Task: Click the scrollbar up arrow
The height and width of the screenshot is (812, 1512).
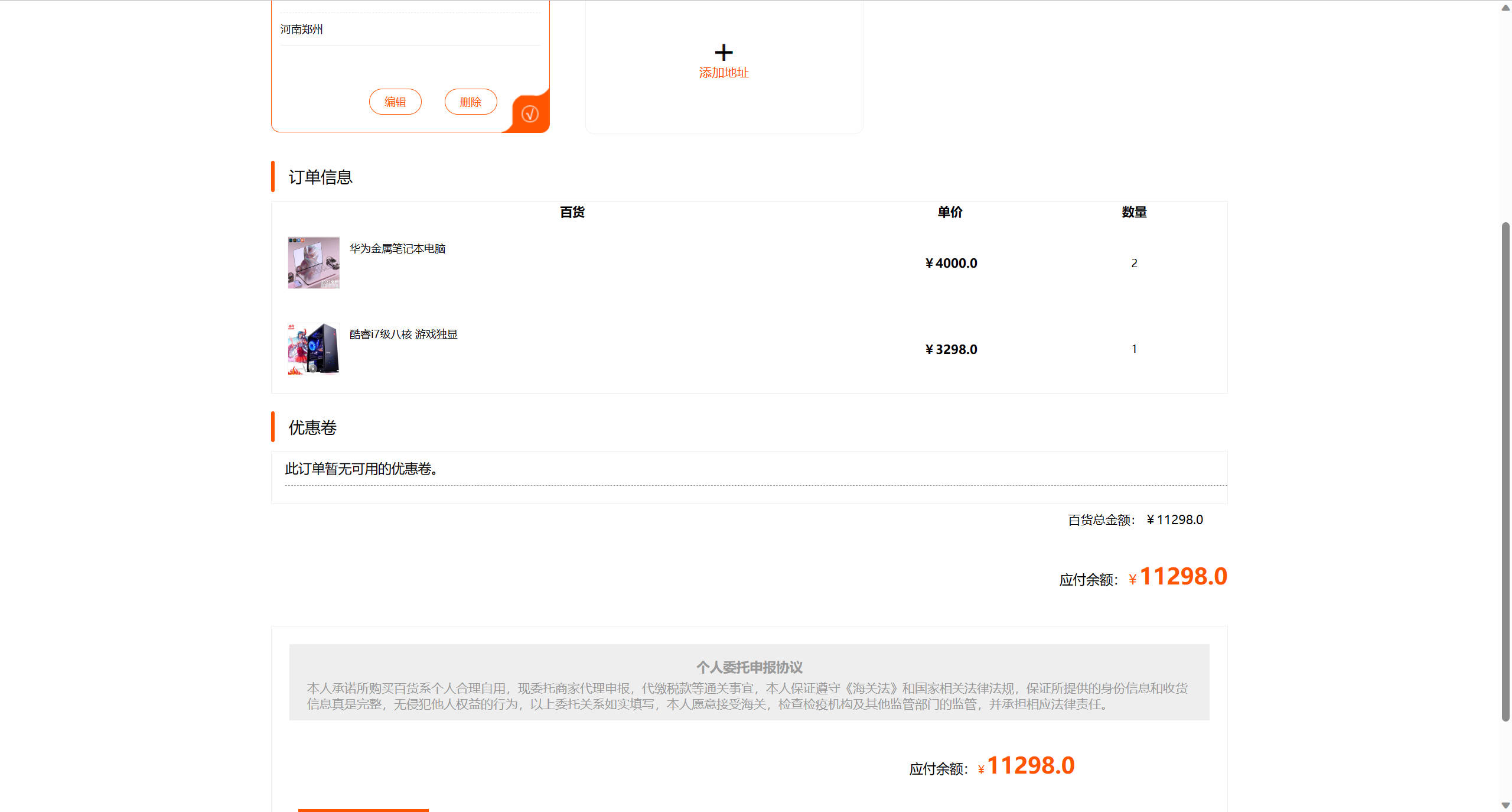Action: 1506,7
